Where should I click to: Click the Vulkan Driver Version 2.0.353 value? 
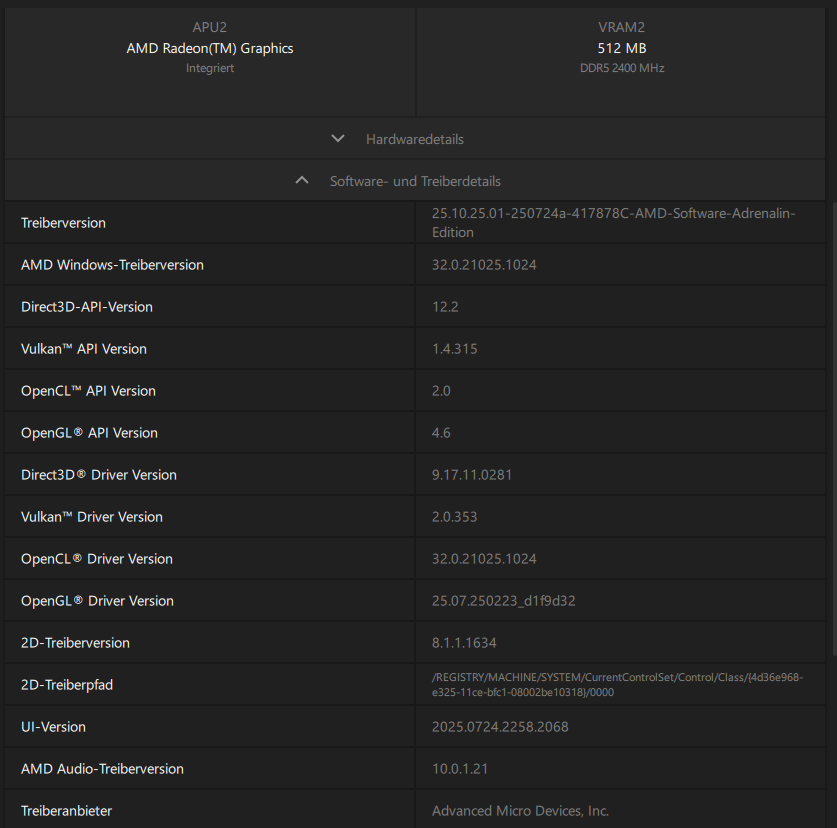click(x=454, y=517)
